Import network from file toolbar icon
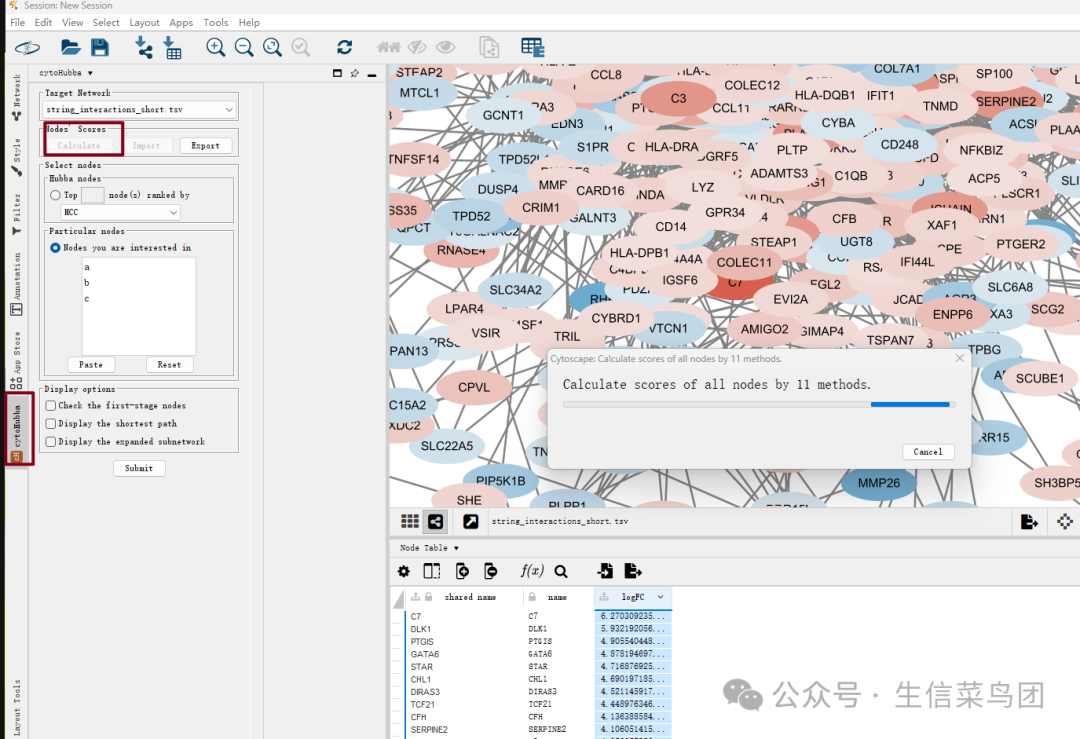 click(x=143, y=47)
